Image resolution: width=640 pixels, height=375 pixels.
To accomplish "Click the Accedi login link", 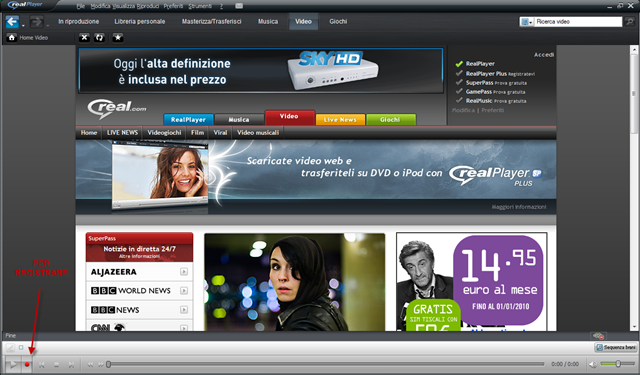I will point(544,55).
